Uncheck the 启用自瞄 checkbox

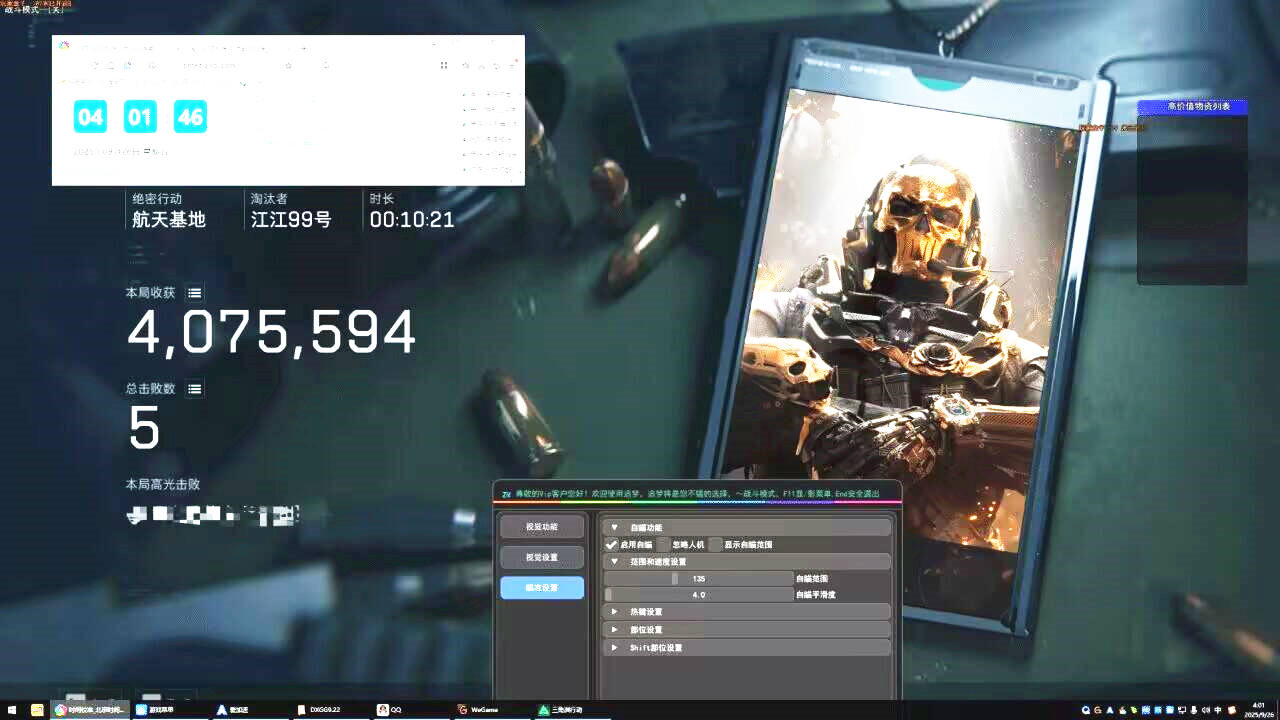pos(612,545)
